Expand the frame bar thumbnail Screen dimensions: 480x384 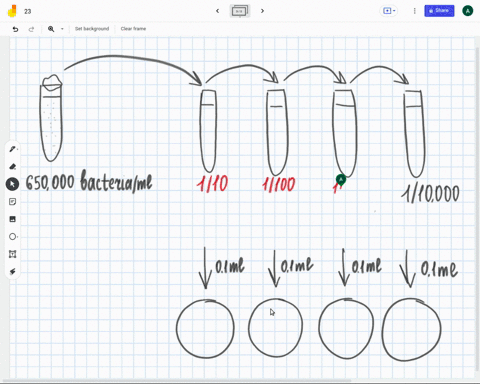pyautogui.click(x=240, y=11)
